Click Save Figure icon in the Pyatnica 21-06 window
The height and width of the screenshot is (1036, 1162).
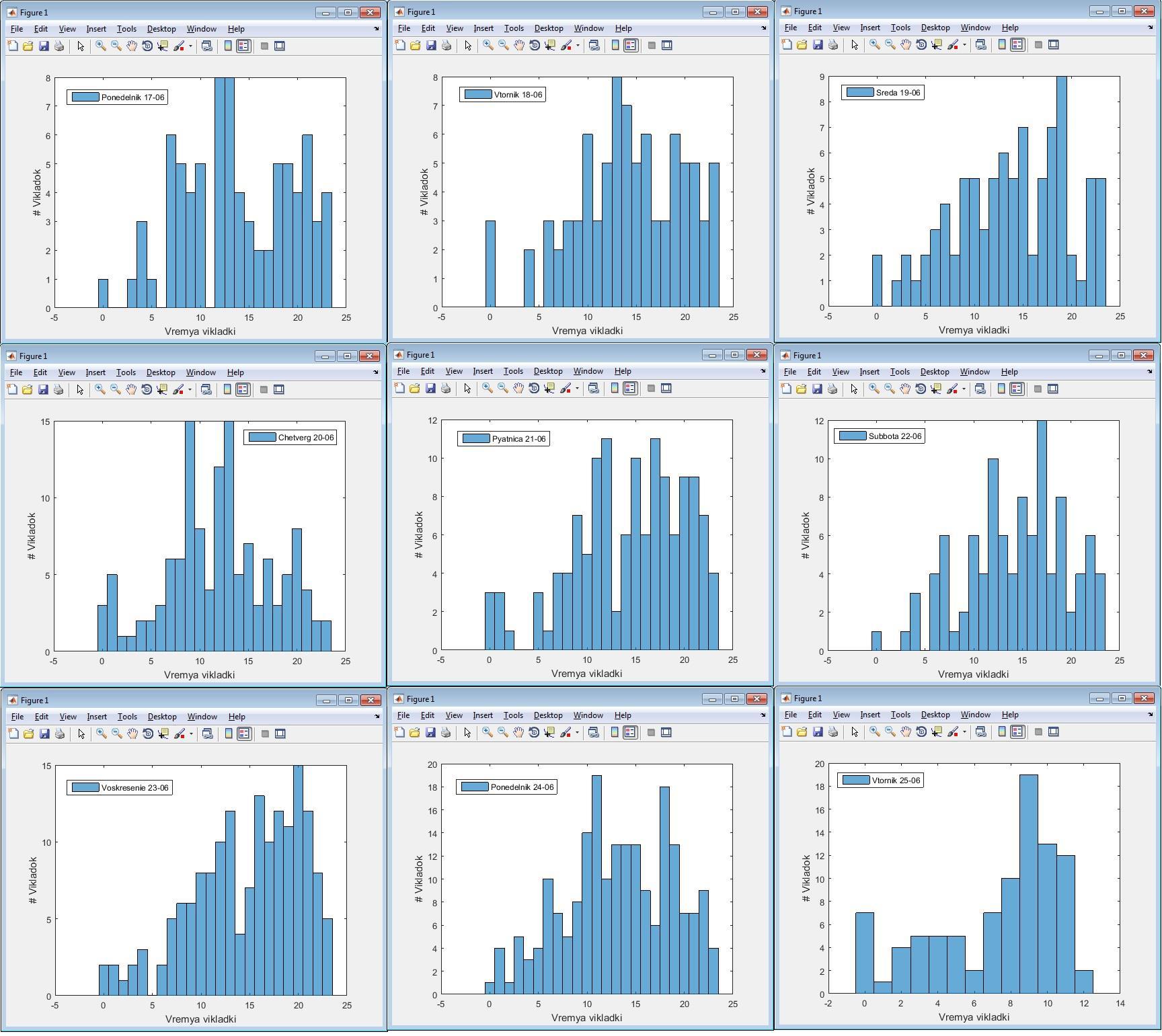pos(430,389)
